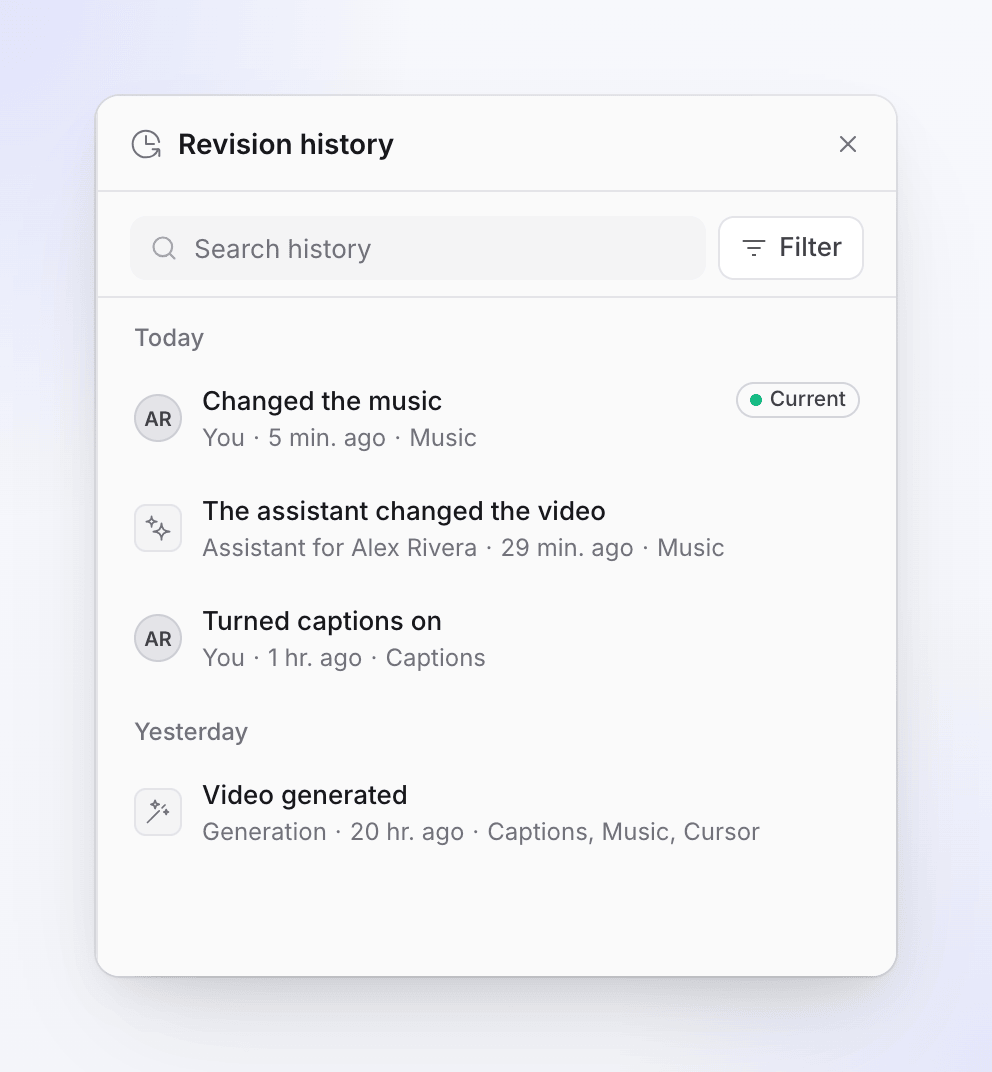992x1072 pixels.
Task: Click "Assistant for Alex Rivera" details line
Action: click(x=463, y=548)
